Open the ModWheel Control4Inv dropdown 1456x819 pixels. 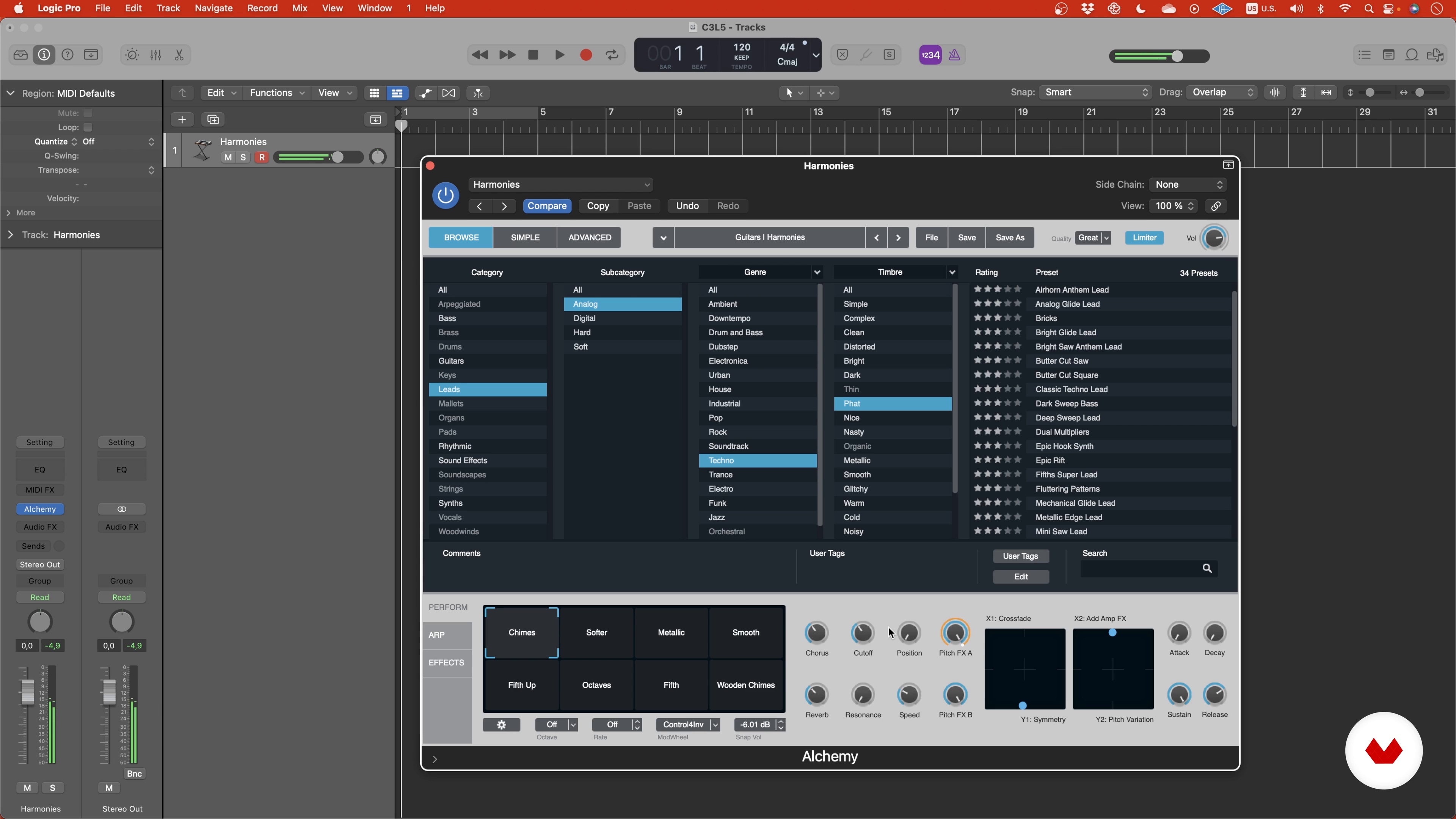[x=688, y=725]
